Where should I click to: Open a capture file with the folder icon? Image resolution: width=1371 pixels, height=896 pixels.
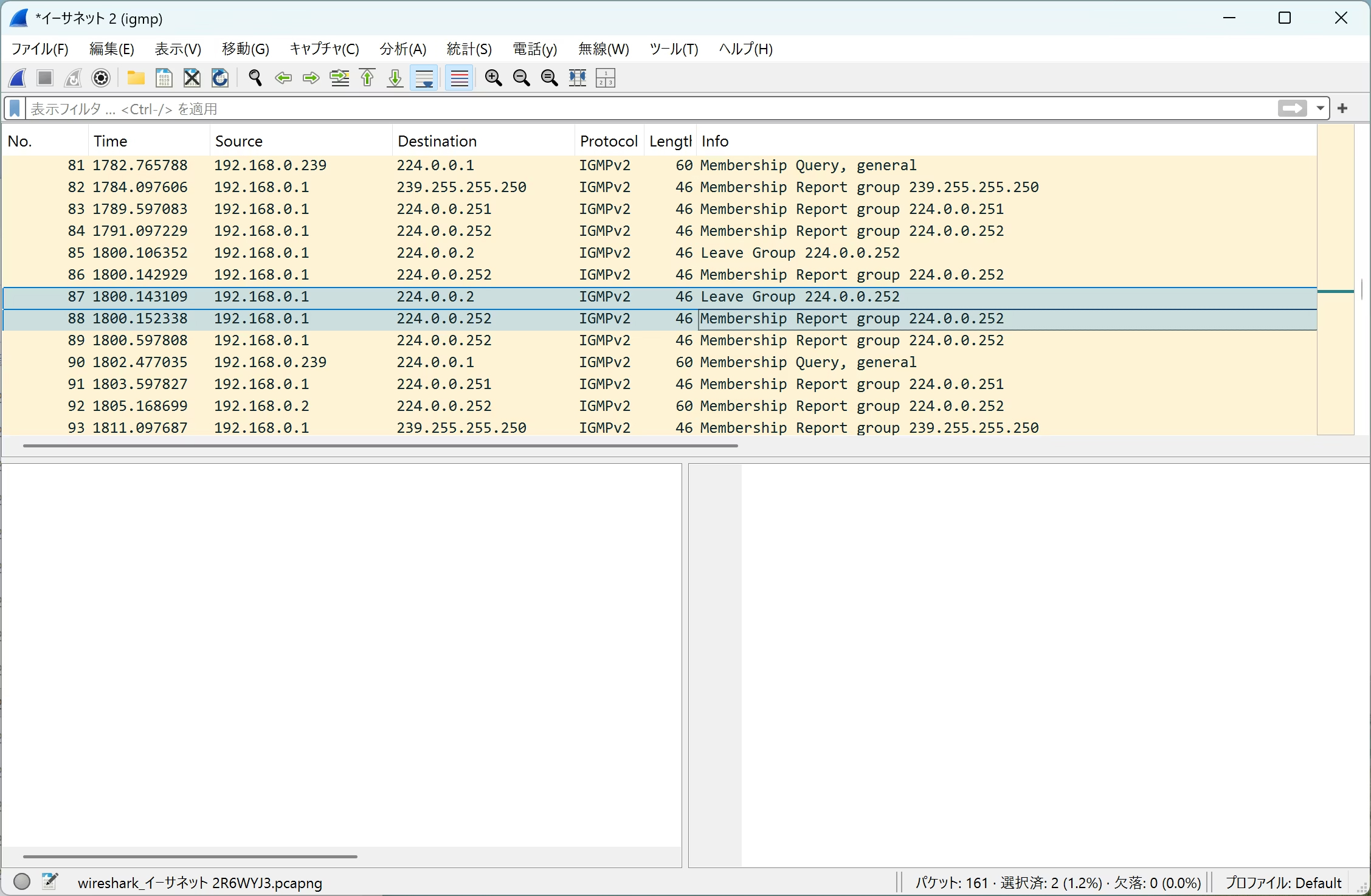click(x=136, y=78)
